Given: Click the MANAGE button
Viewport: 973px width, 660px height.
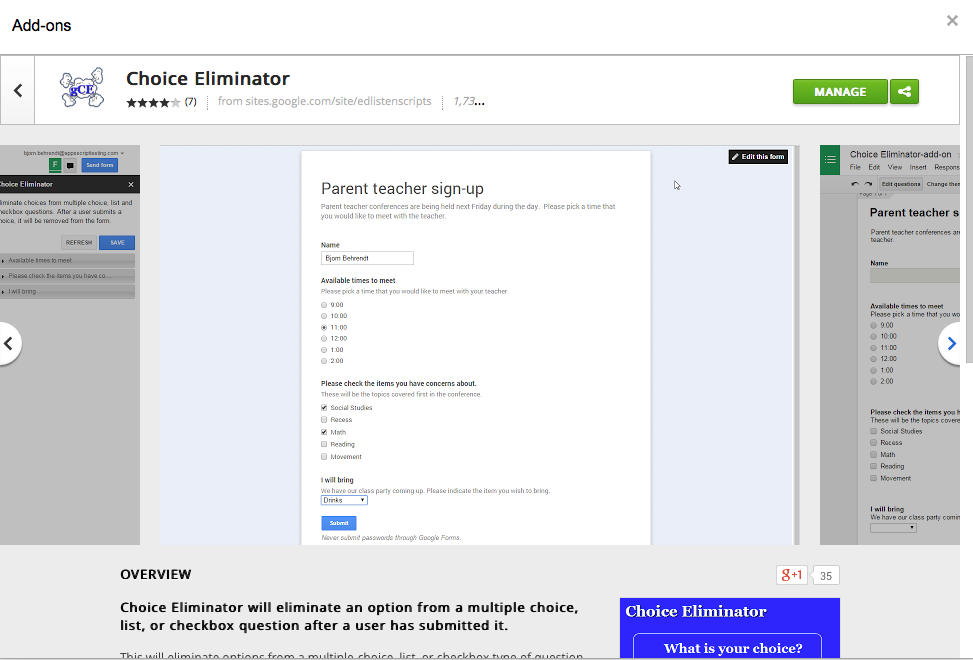Looking at the screenshot, I should pos(840,92).
